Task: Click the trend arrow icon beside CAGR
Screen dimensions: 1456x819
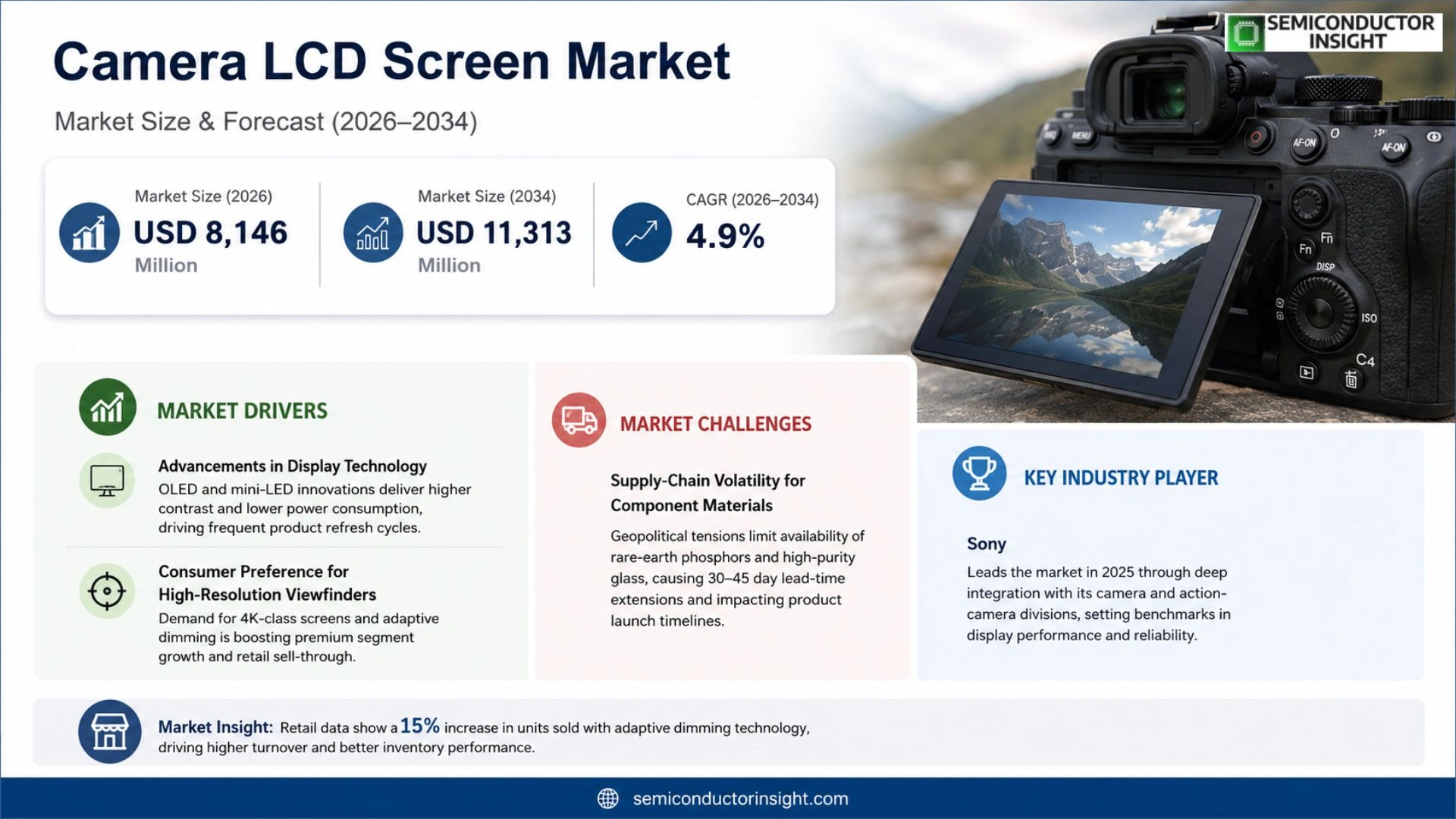Action: (642, 233)
